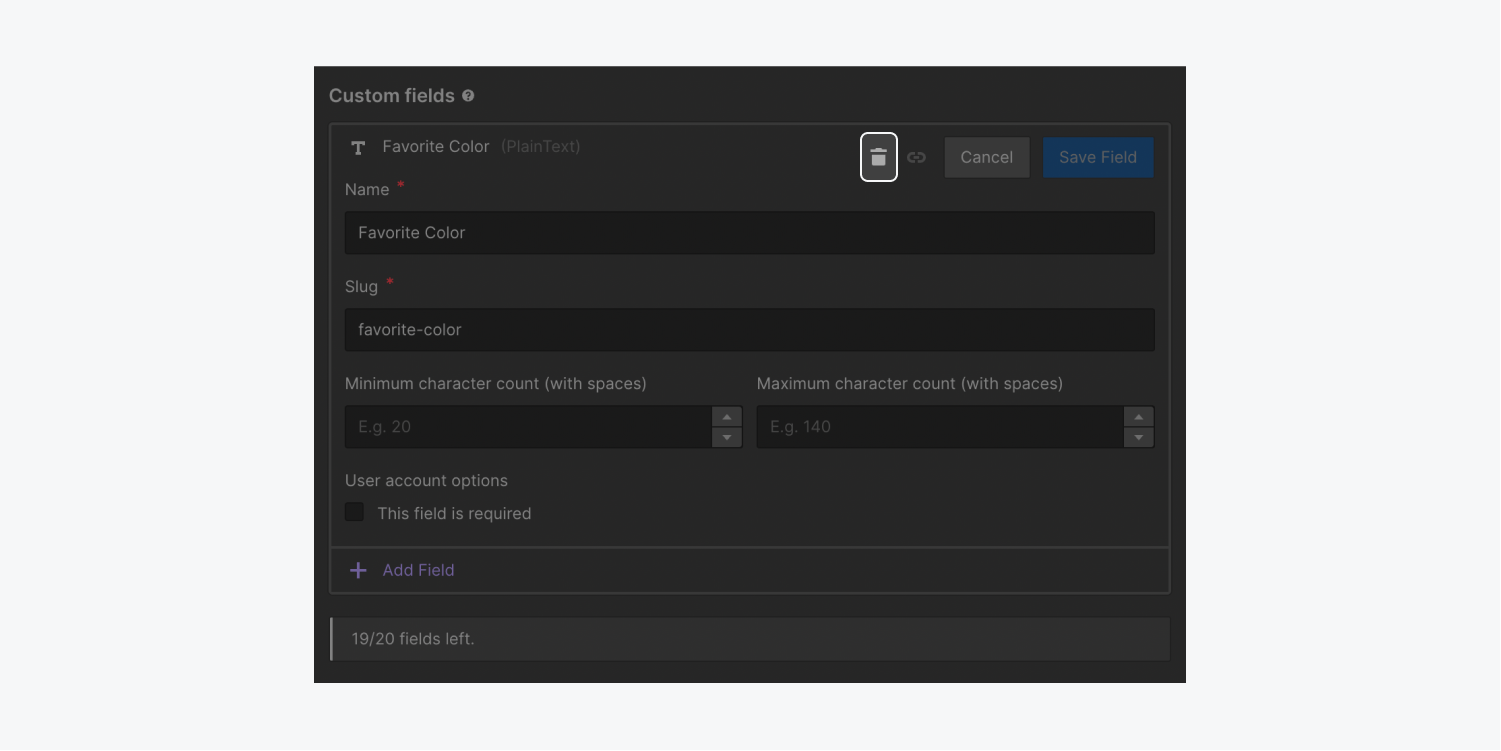Click the Custom fields heading

(392, 96)
